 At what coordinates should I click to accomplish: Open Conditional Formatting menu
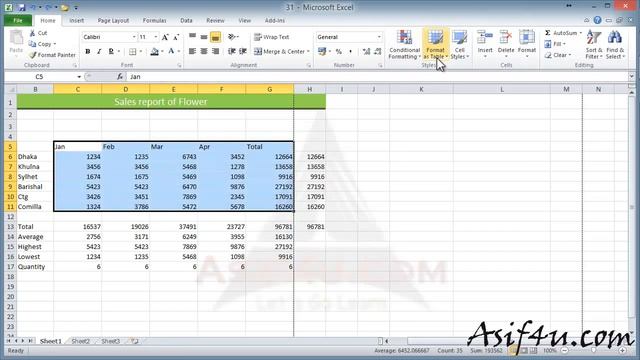click(x=404, y=44)
